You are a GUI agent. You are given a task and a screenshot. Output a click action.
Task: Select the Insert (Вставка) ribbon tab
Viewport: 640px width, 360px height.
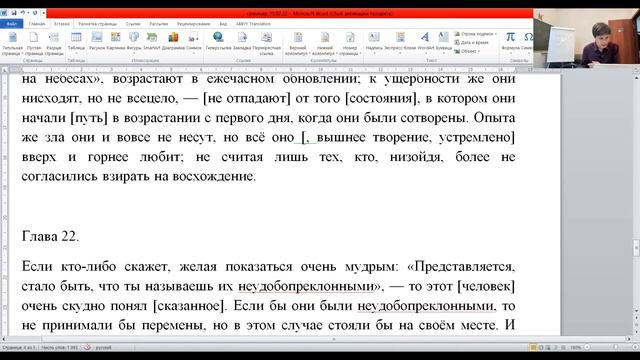click(62, 24)
